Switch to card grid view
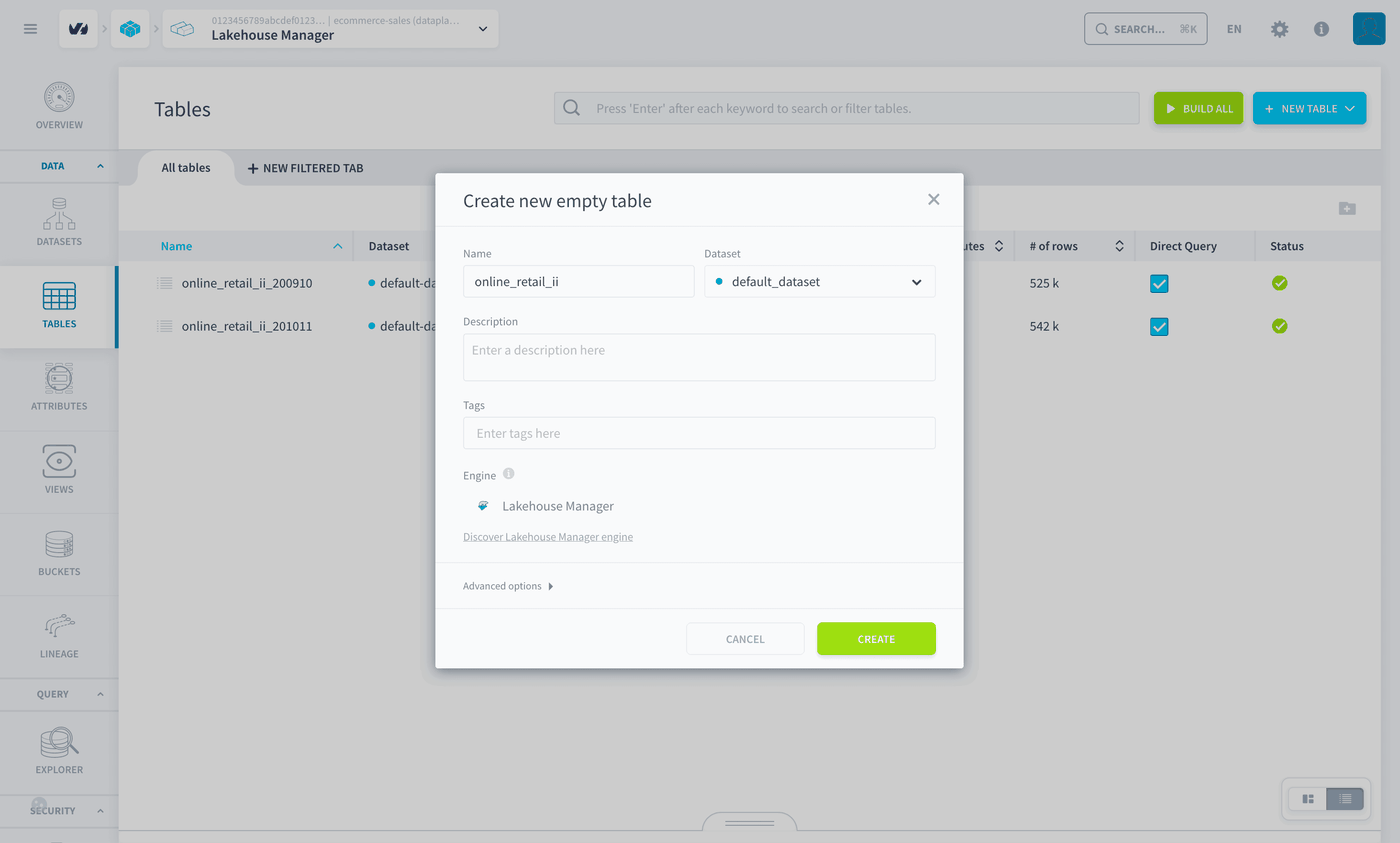 [x=1308, y=799]
